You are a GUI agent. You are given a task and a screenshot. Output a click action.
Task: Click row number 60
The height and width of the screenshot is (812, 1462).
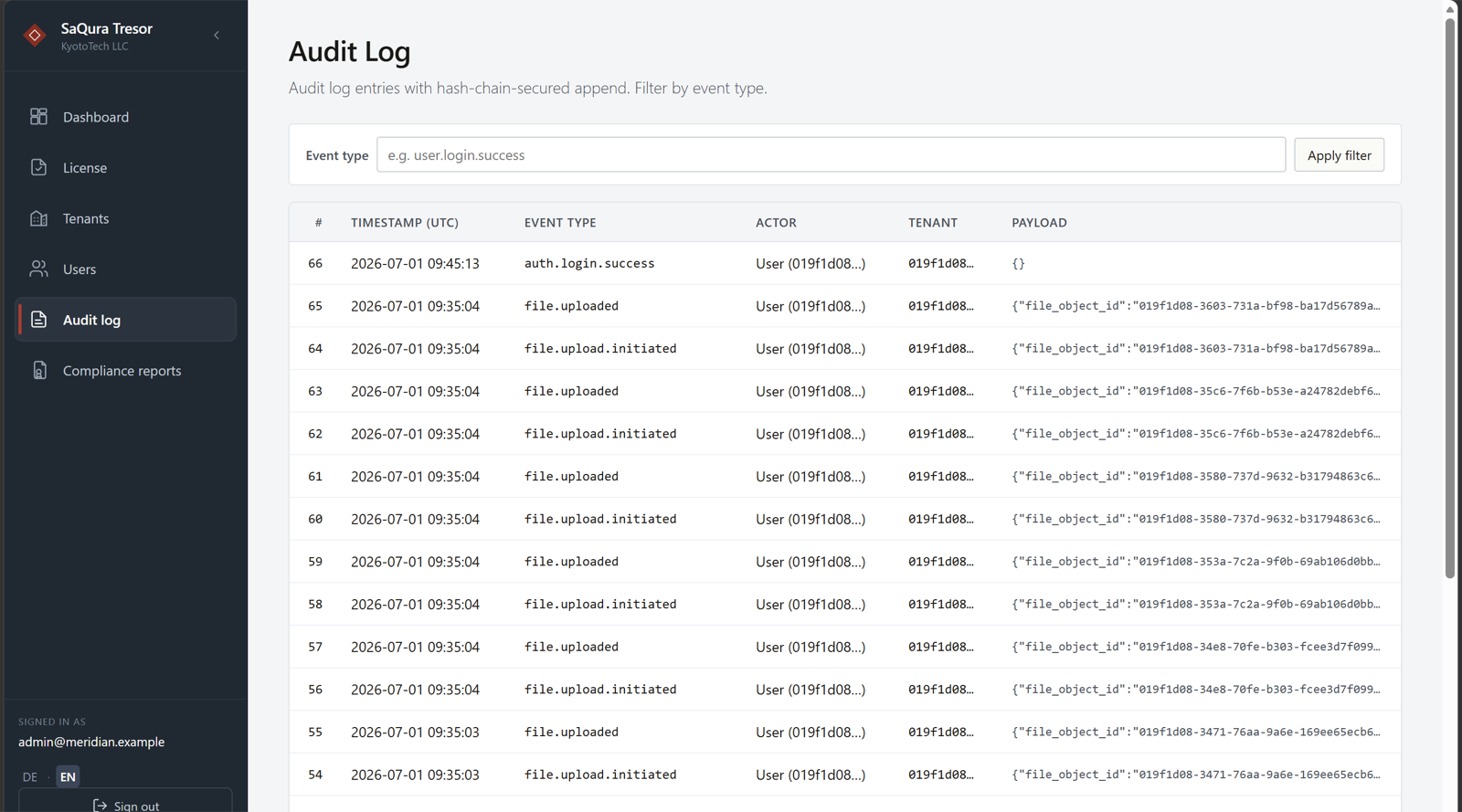pos(315,519)
